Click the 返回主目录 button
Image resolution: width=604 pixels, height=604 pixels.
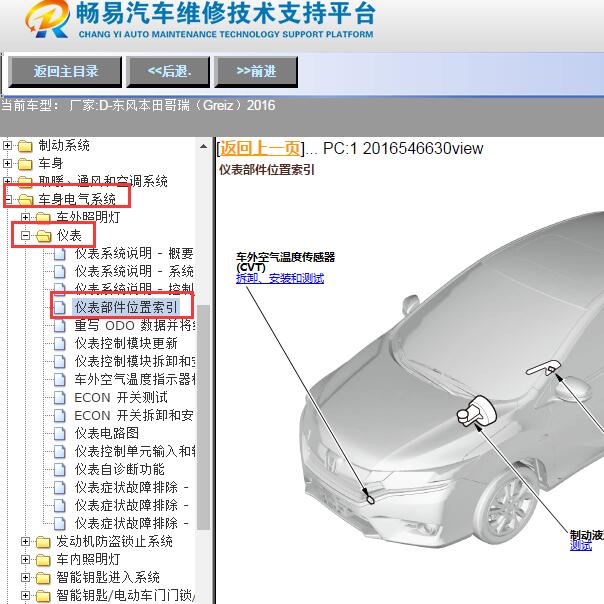pos(65,72)
